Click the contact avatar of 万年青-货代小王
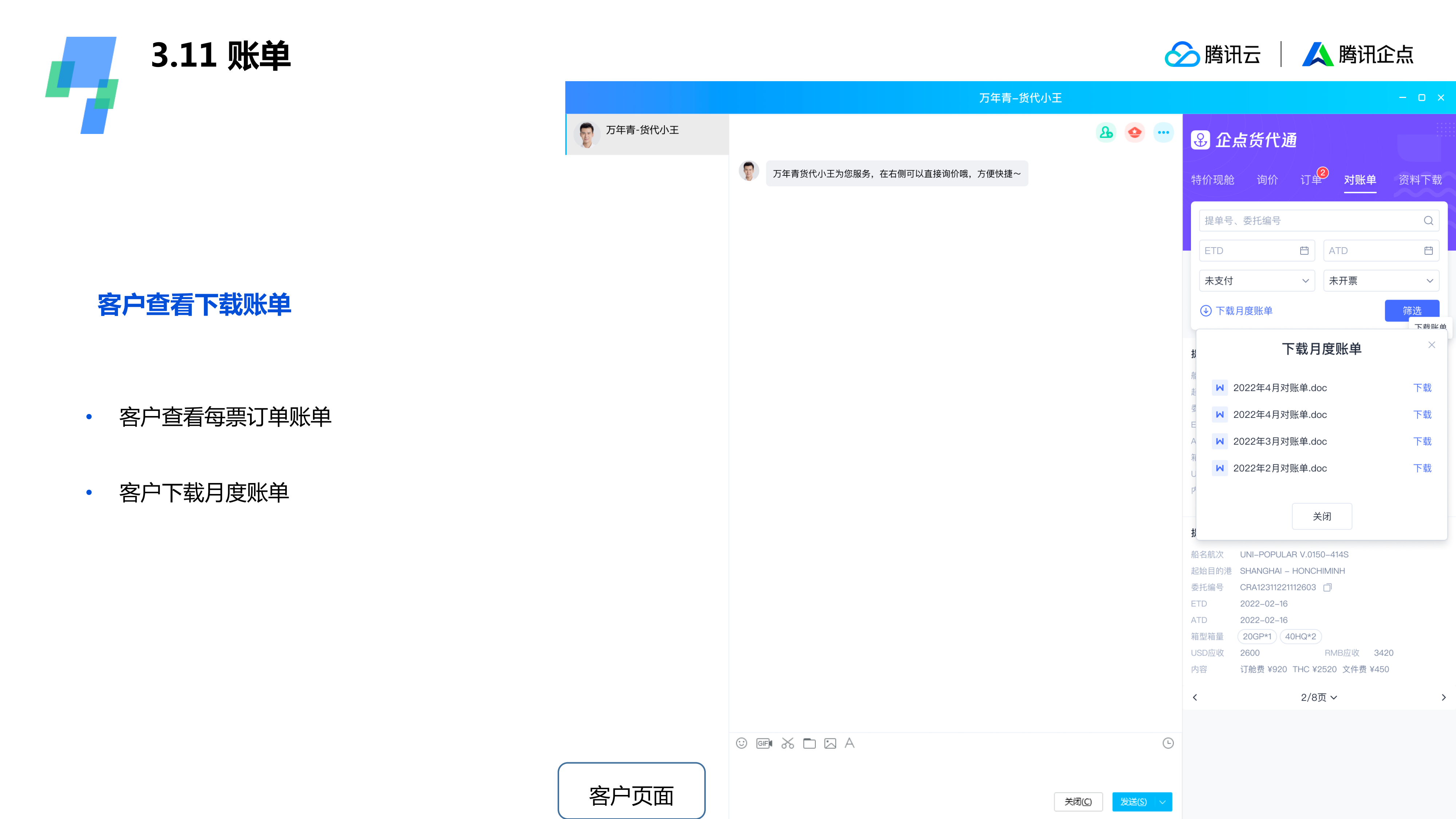The image size is (1456, 819). pyautogui.click(x=587, y=134)
